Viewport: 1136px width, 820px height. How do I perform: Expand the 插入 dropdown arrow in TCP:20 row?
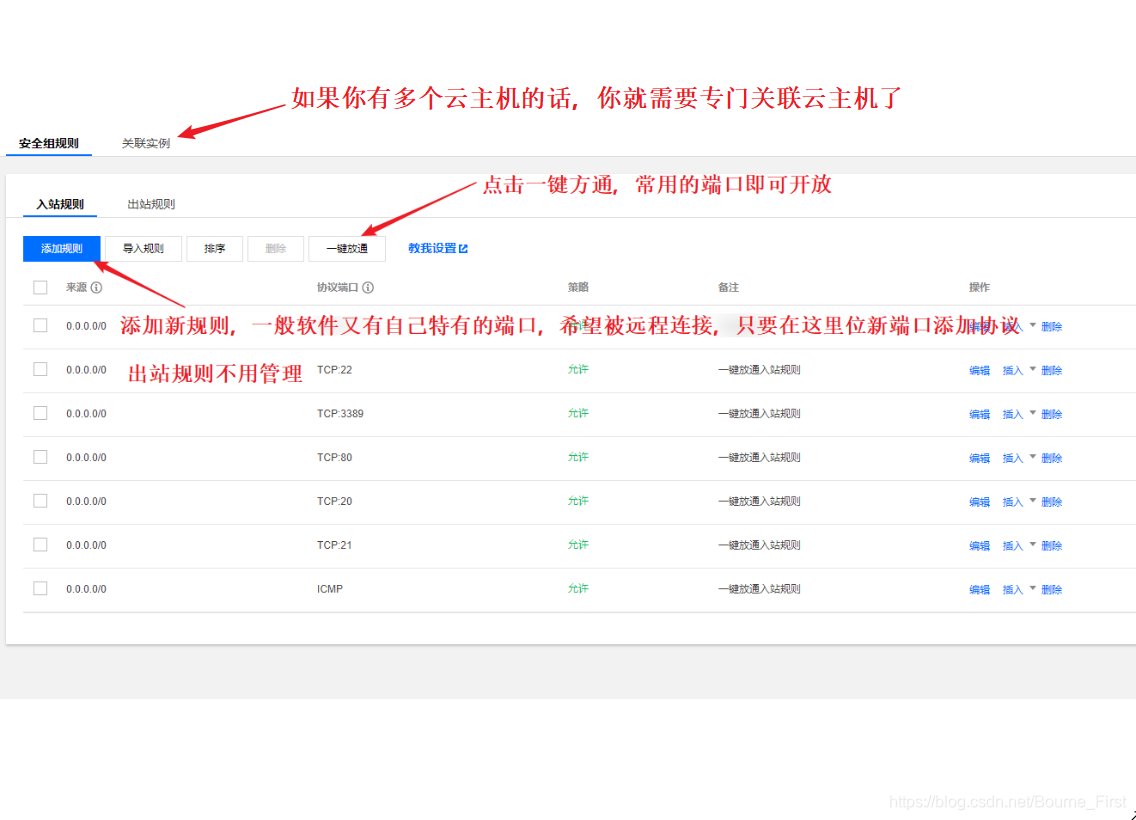click(x=1032, y=501)
